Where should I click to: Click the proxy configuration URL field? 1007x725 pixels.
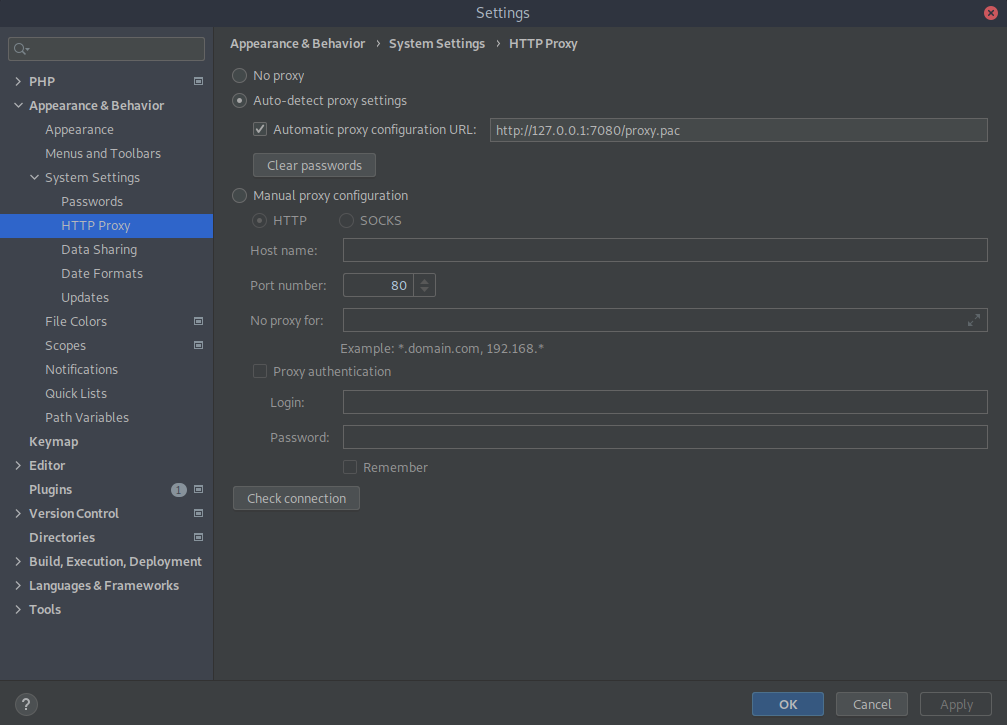[x=739, y=130]
